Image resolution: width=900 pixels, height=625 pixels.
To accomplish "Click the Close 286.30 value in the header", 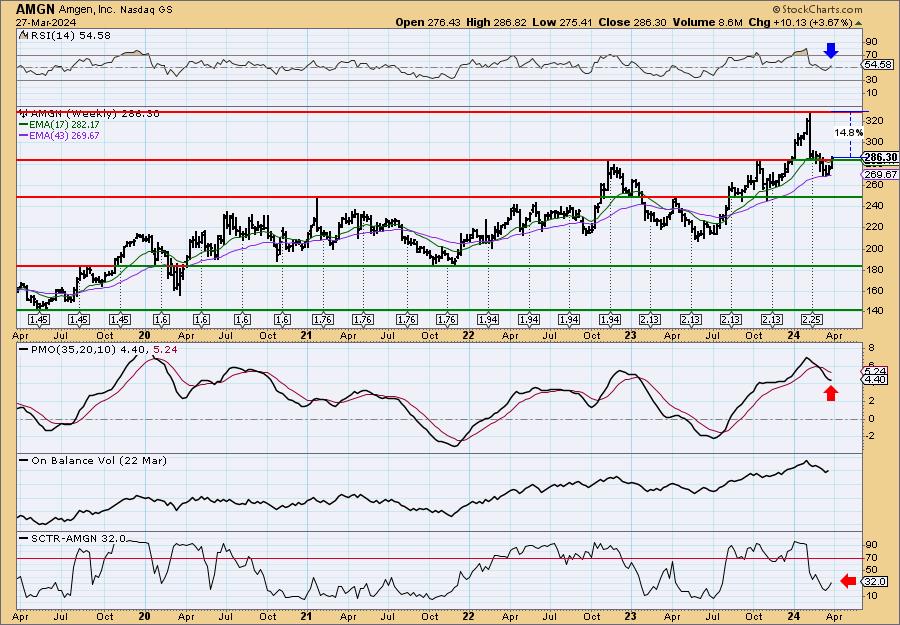I will (633, 22).
